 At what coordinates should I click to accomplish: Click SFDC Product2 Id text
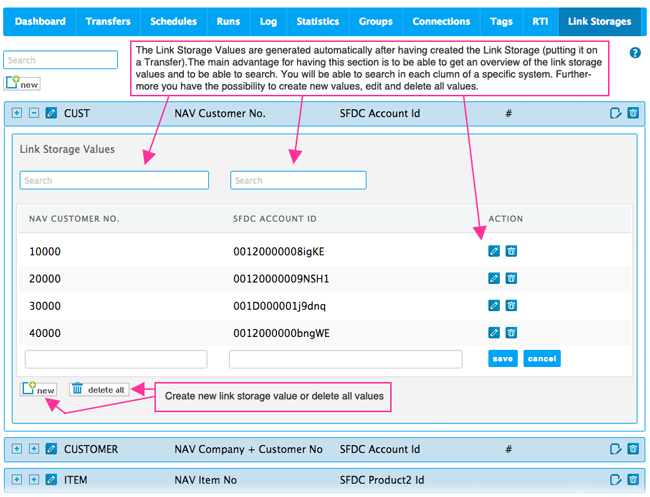tap(382, 480)
